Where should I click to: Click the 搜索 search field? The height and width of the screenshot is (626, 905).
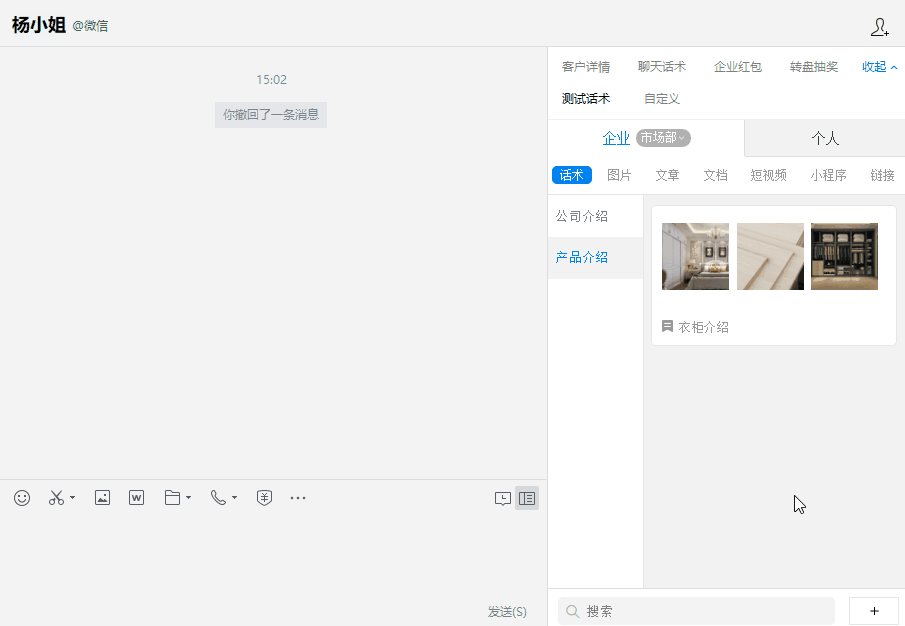click(x=696, y=611)
